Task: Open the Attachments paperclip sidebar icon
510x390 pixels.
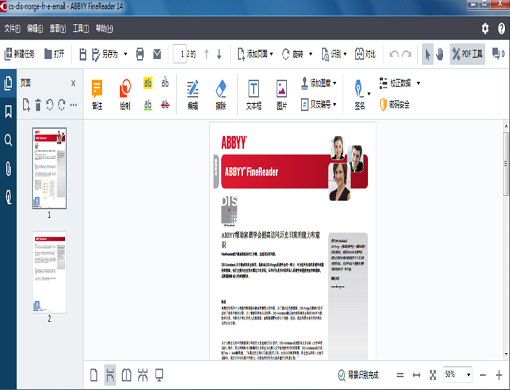Action: (8, 168)
